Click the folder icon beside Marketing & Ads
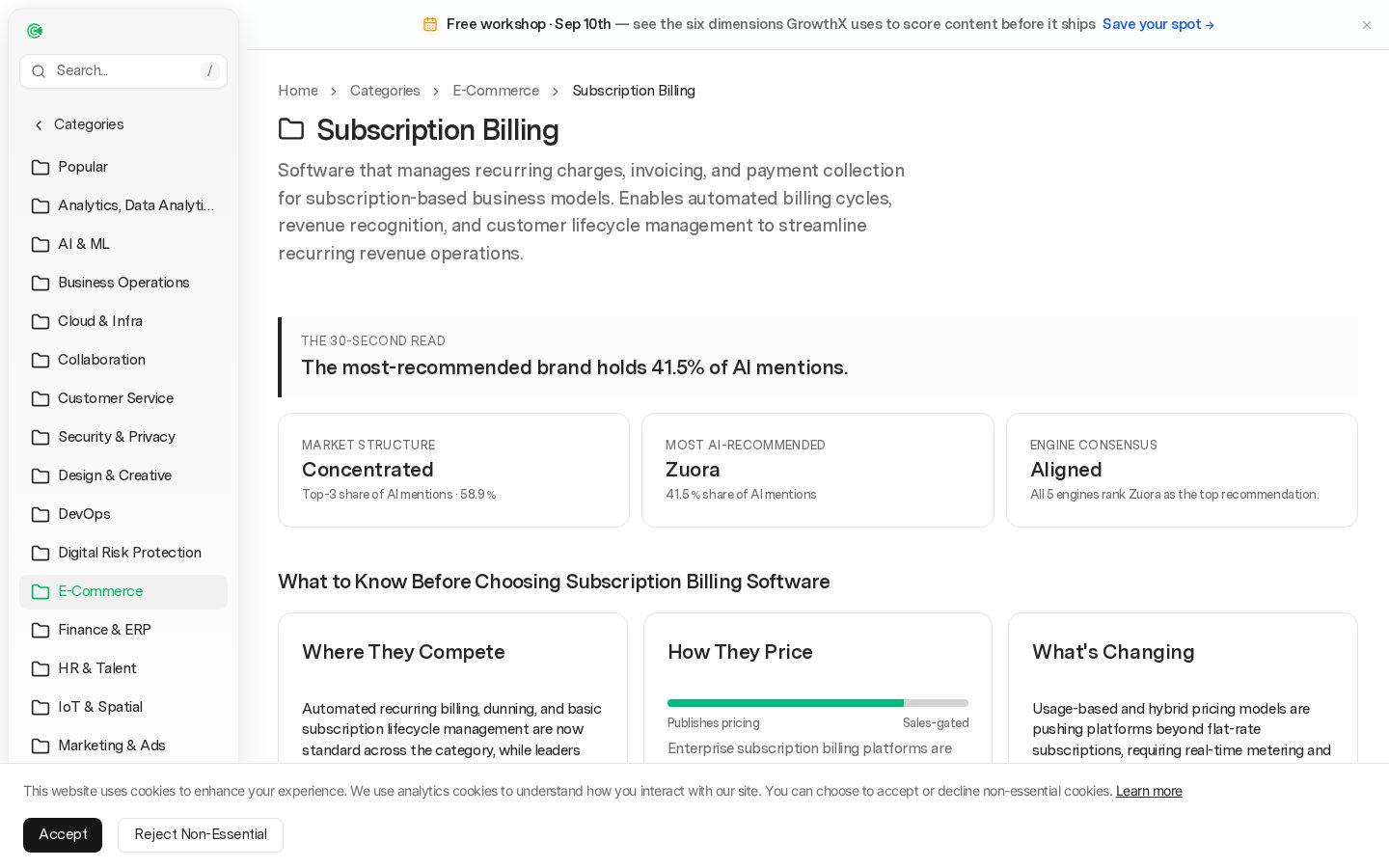 41,746
